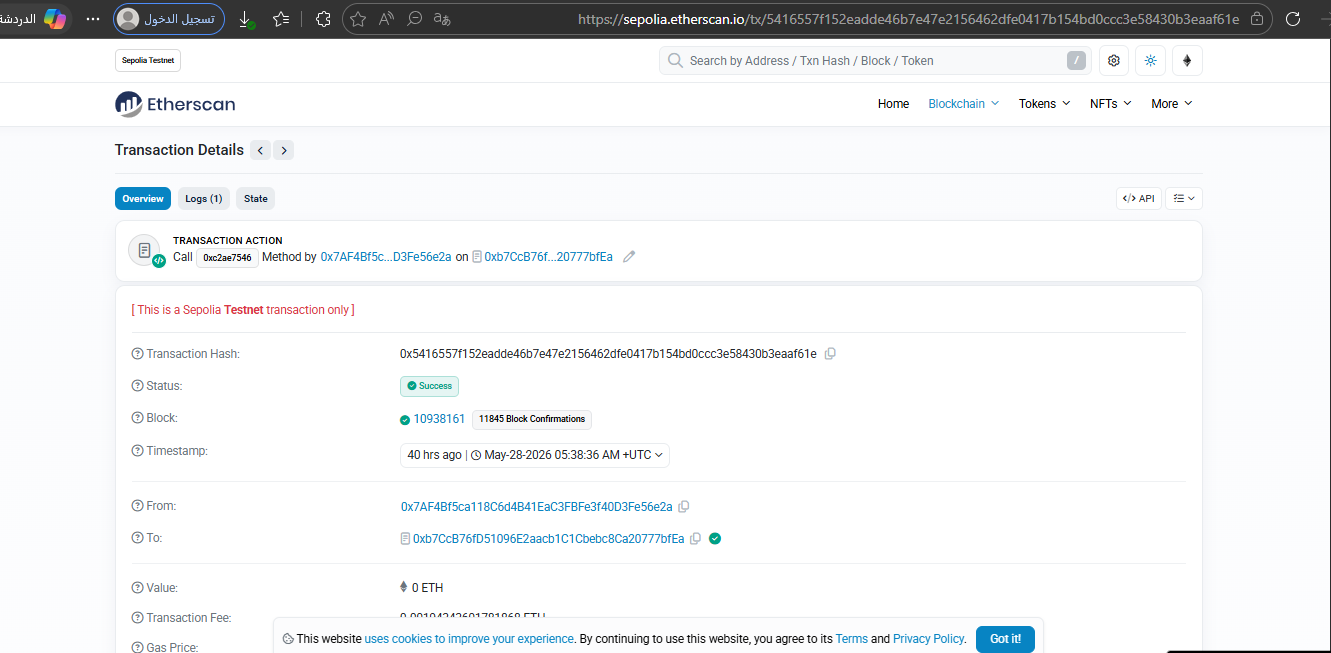Go to previous transaction arrow
The width and height of the screenshot is (1331, 653).
[260, 150]
